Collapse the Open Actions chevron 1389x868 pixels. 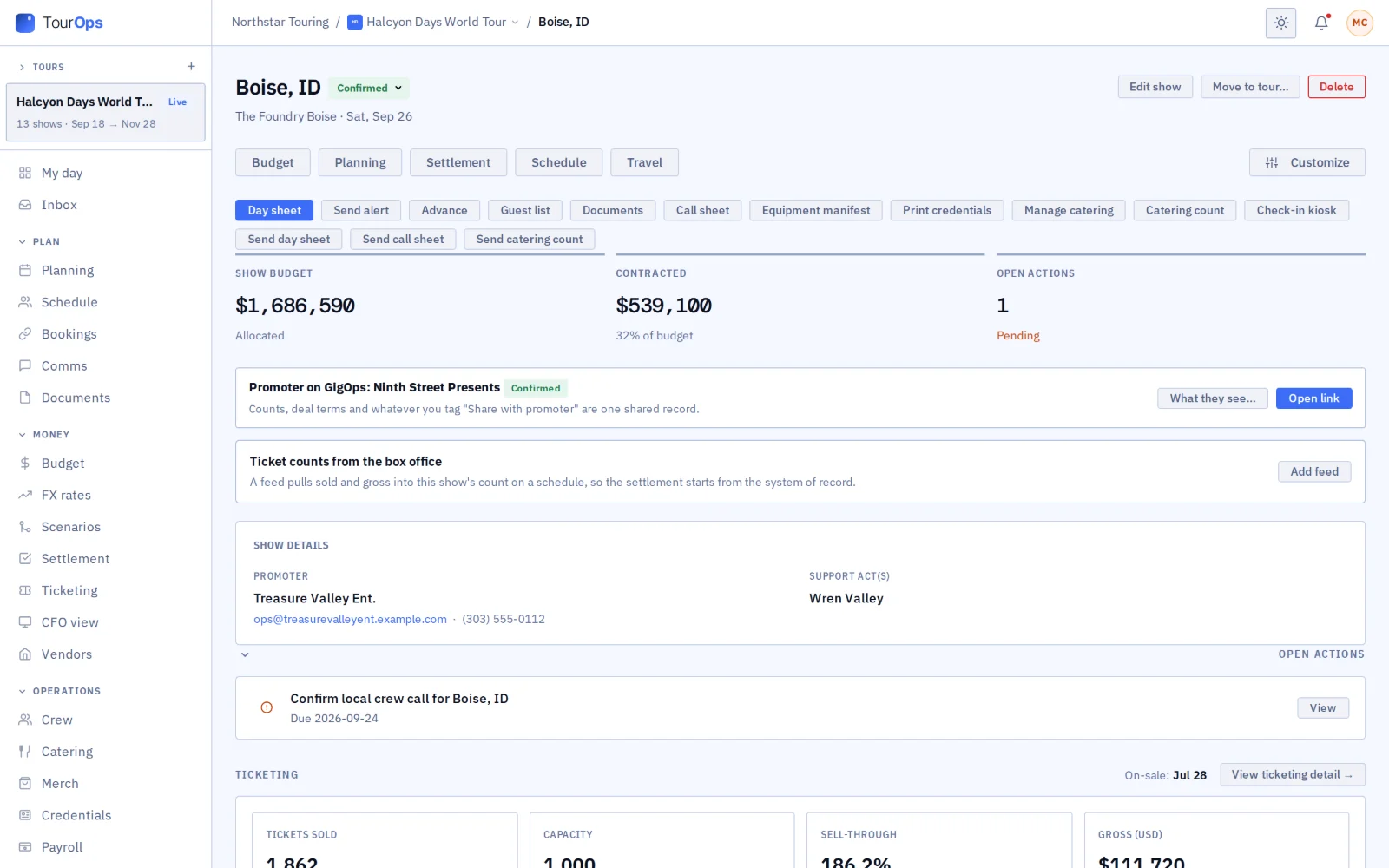245,654
